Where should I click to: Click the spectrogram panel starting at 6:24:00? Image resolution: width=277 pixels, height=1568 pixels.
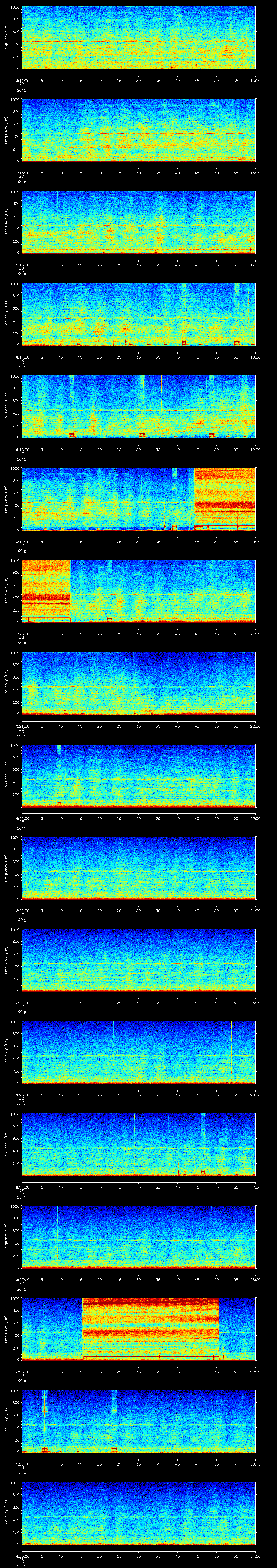(138, 960)
